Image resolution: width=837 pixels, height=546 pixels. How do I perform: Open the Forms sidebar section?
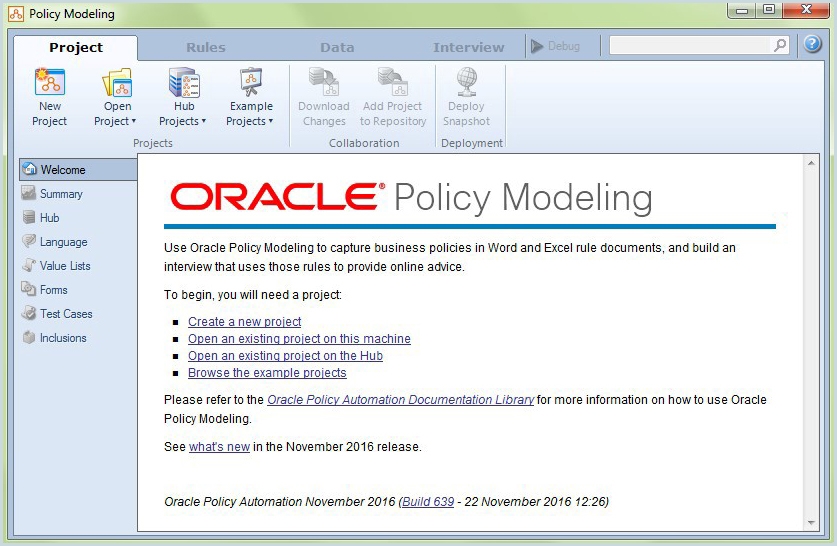(54, 290)
